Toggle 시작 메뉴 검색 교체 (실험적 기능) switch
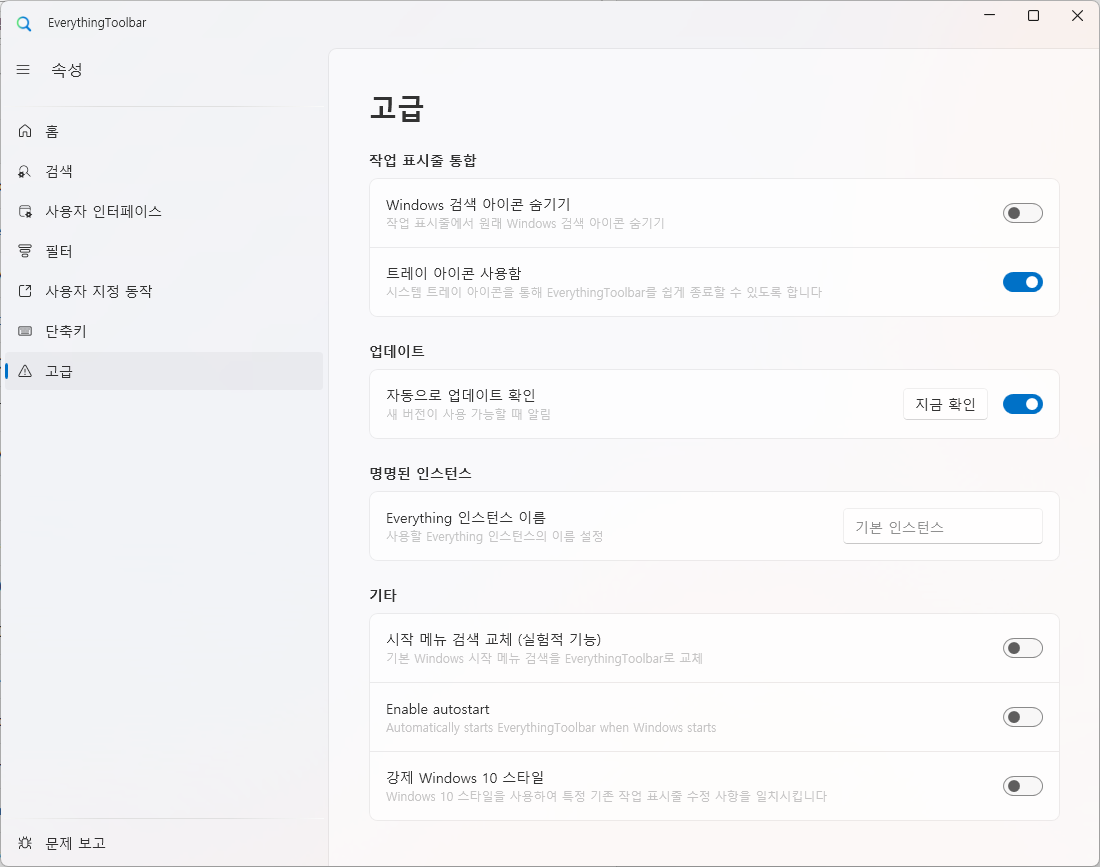Viewport: 1100px width, 867px height. 1022,648
